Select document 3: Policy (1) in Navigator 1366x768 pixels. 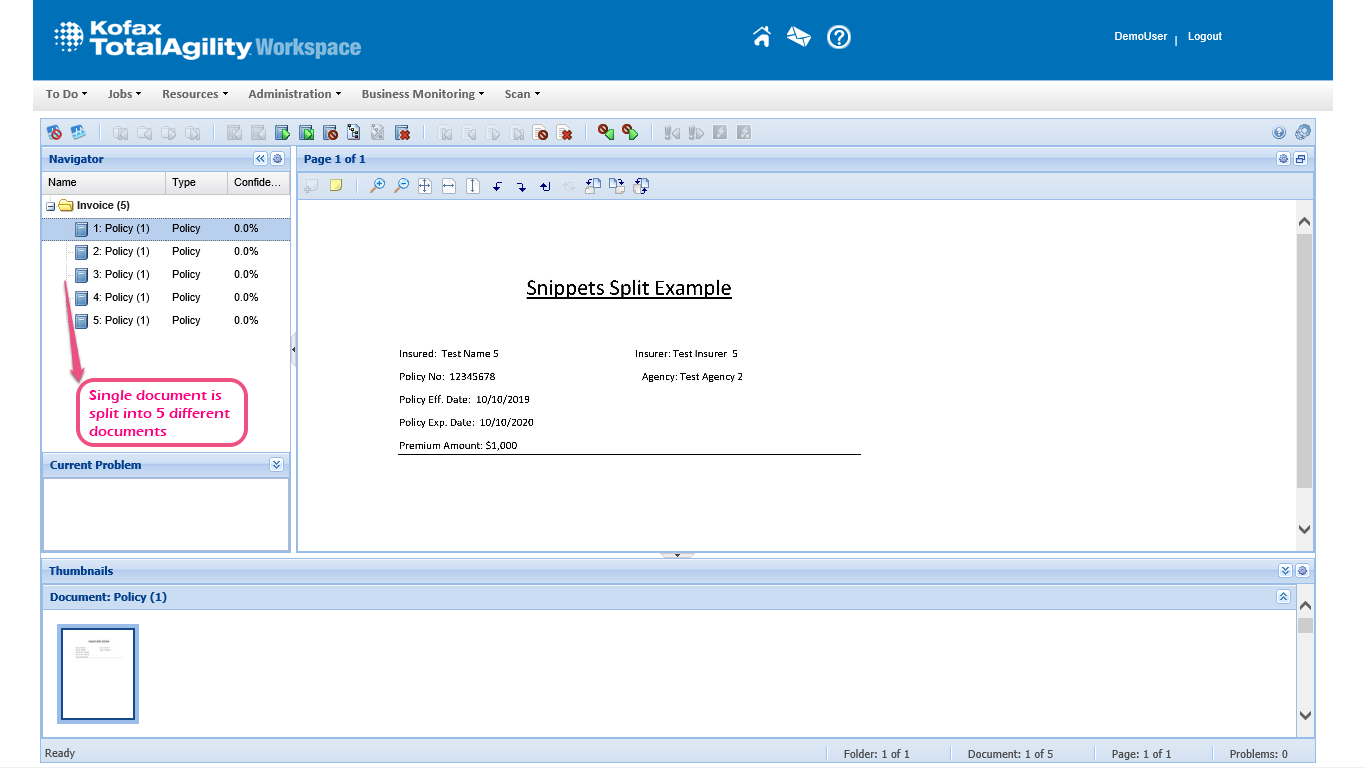(x=120, y=275)
